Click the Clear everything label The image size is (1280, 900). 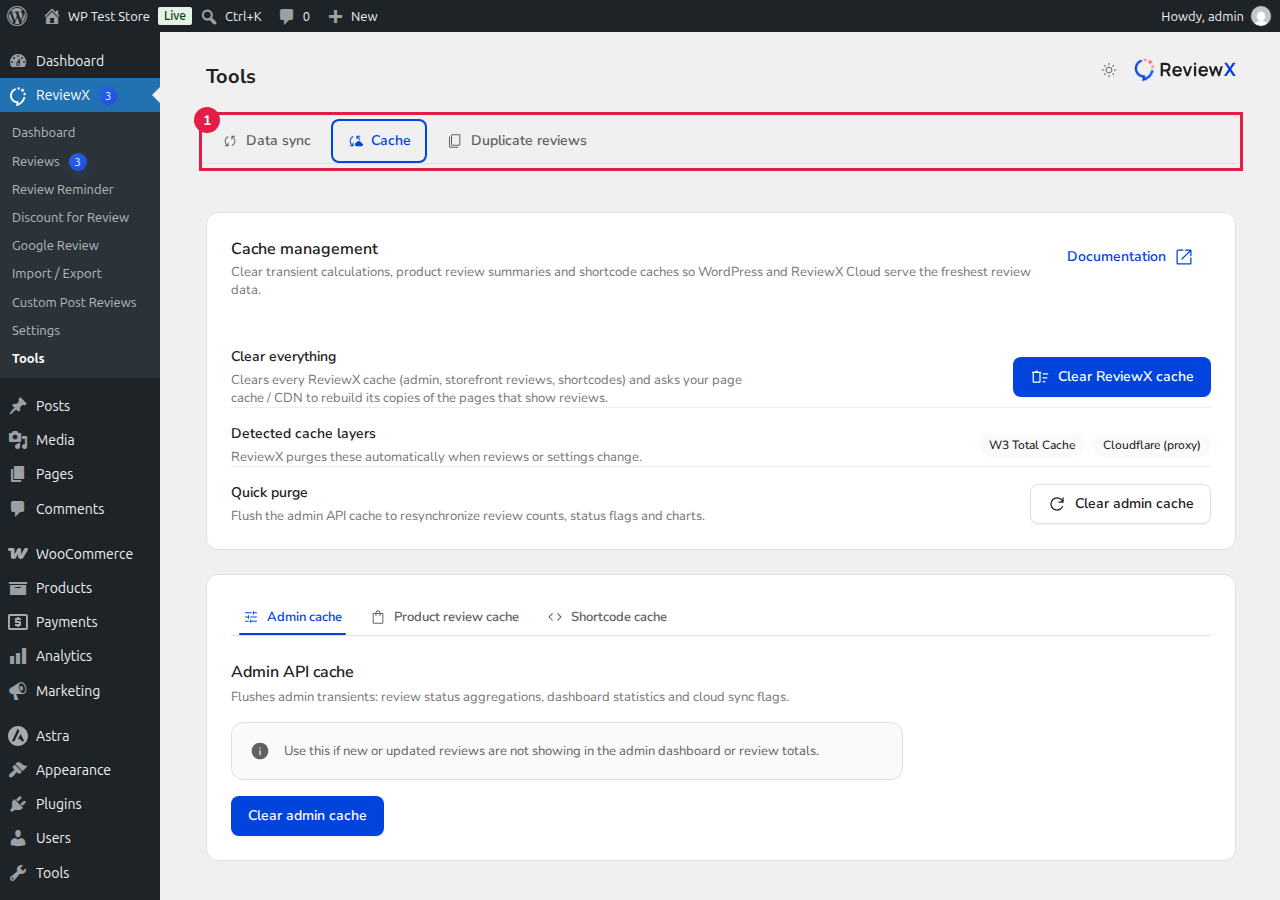(x=284, y=357)
